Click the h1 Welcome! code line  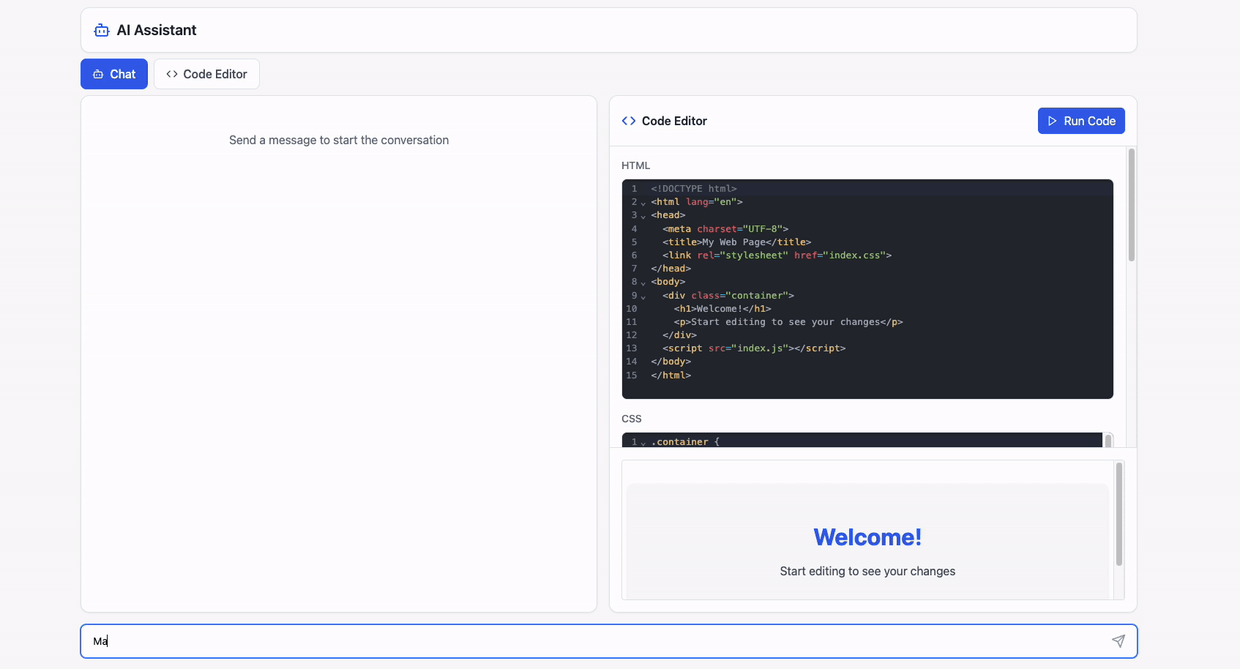(x=722, y=309)
